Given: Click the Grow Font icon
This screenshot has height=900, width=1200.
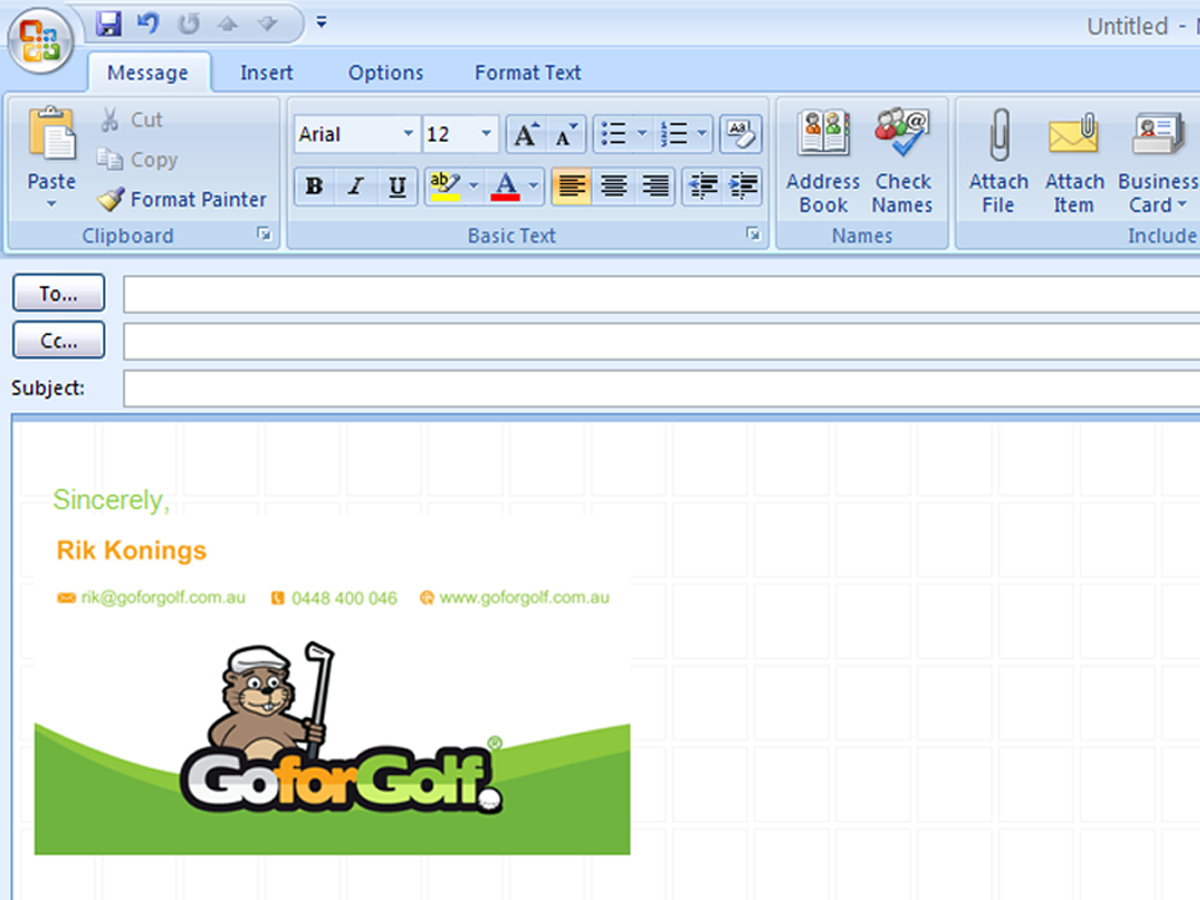Looking at the screenshot, I should 525,135.
